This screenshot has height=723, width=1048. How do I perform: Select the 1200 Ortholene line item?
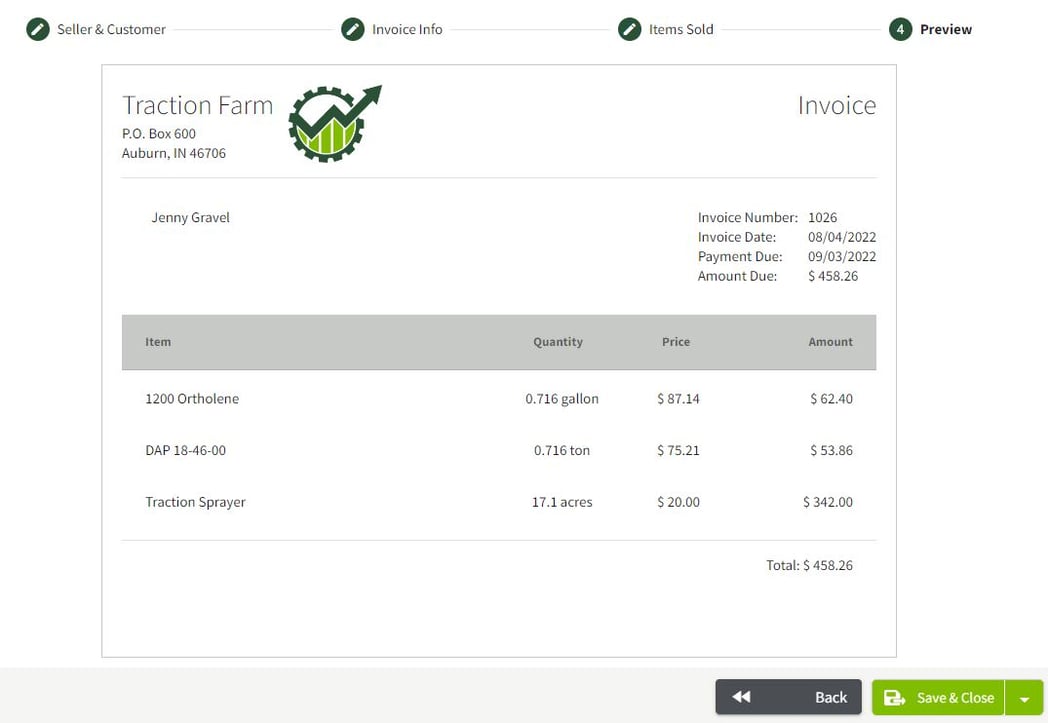point(192,398)
